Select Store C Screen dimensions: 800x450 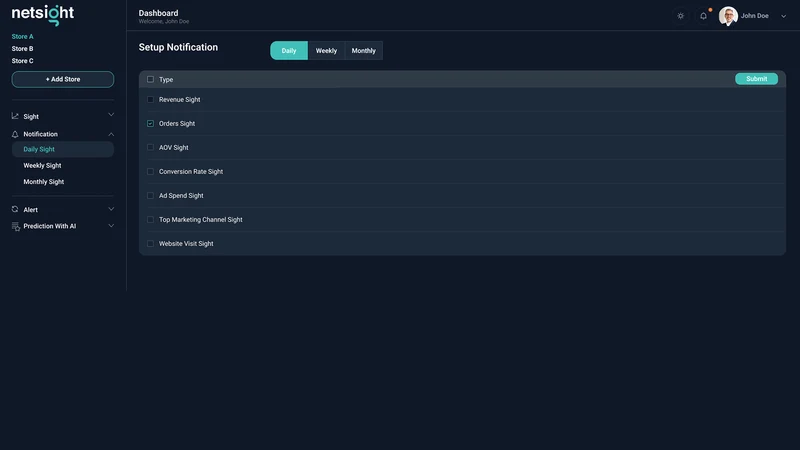pyautogui.click(x=22, y=61)
